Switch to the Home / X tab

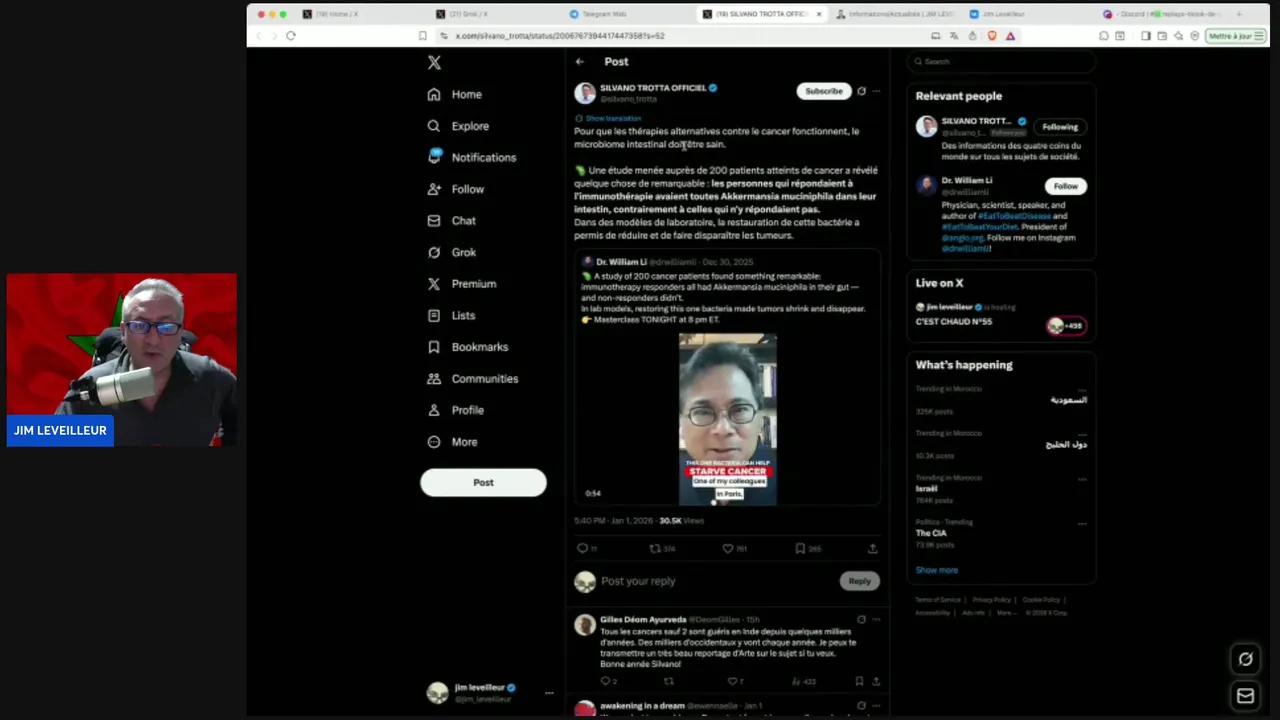coord(337,14)
